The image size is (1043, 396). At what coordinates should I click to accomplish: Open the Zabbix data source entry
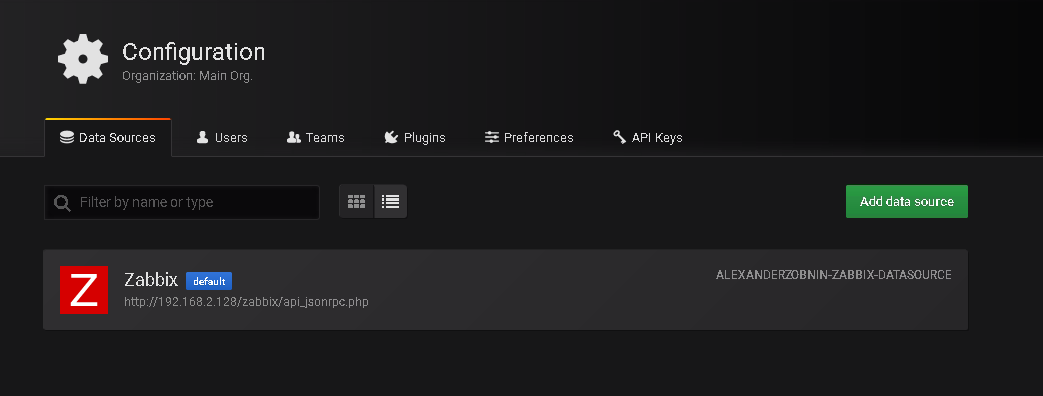click(x=506, y=290)
